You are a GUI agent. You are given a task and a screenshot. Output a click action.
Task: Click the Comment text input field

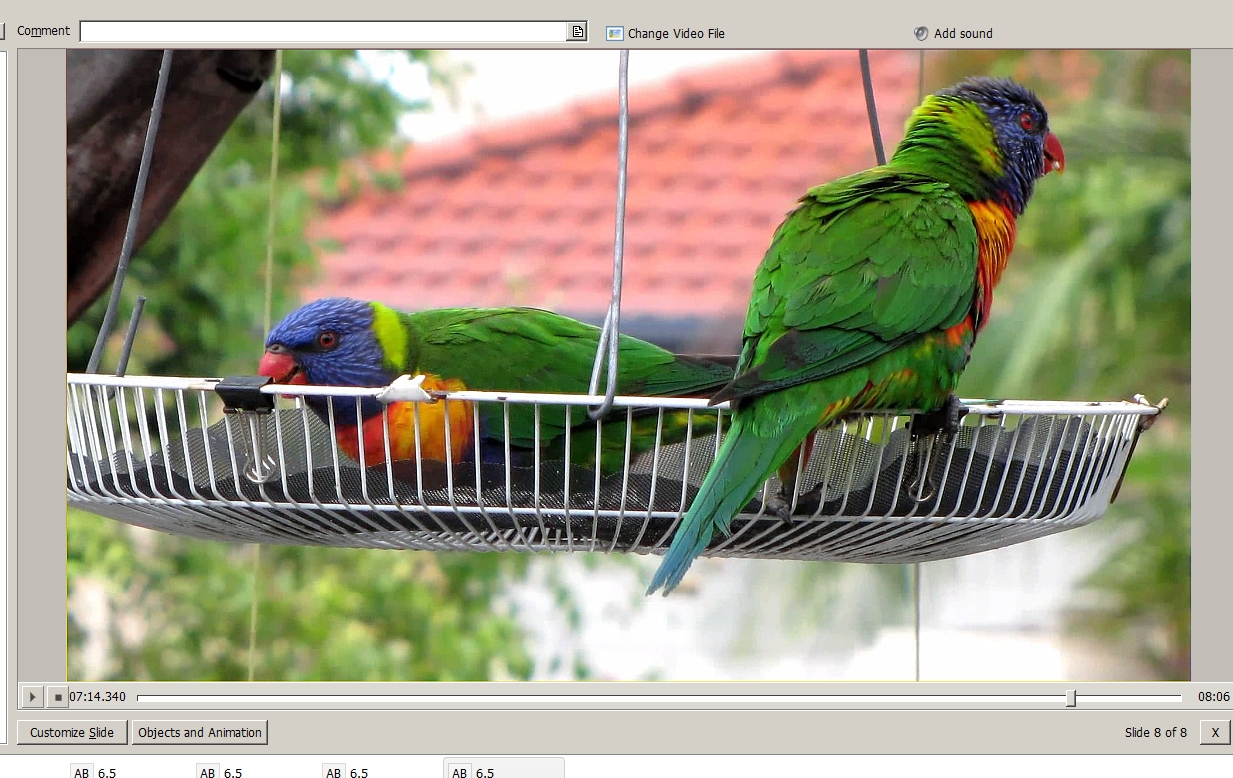(x=323, y=32)
